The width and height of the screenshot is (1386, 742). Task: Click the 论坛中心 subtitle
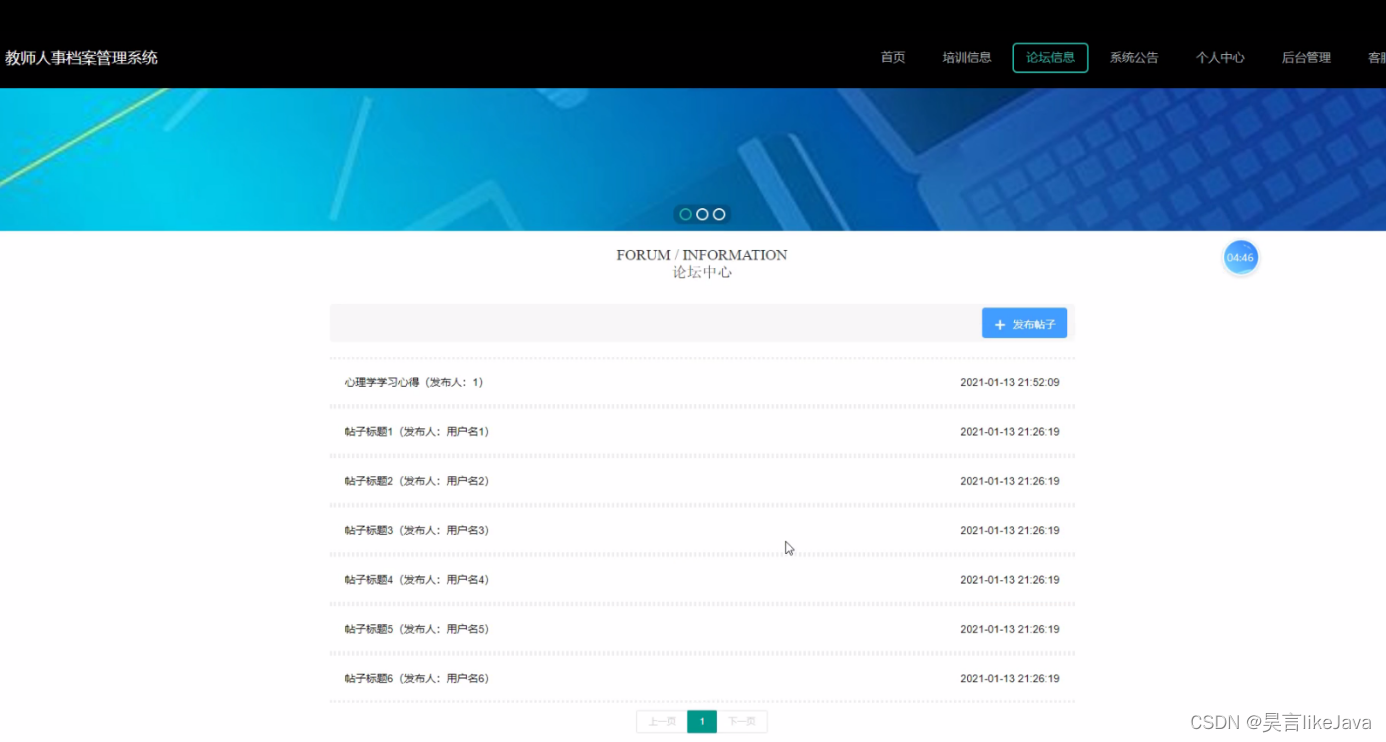click(702, 272)
